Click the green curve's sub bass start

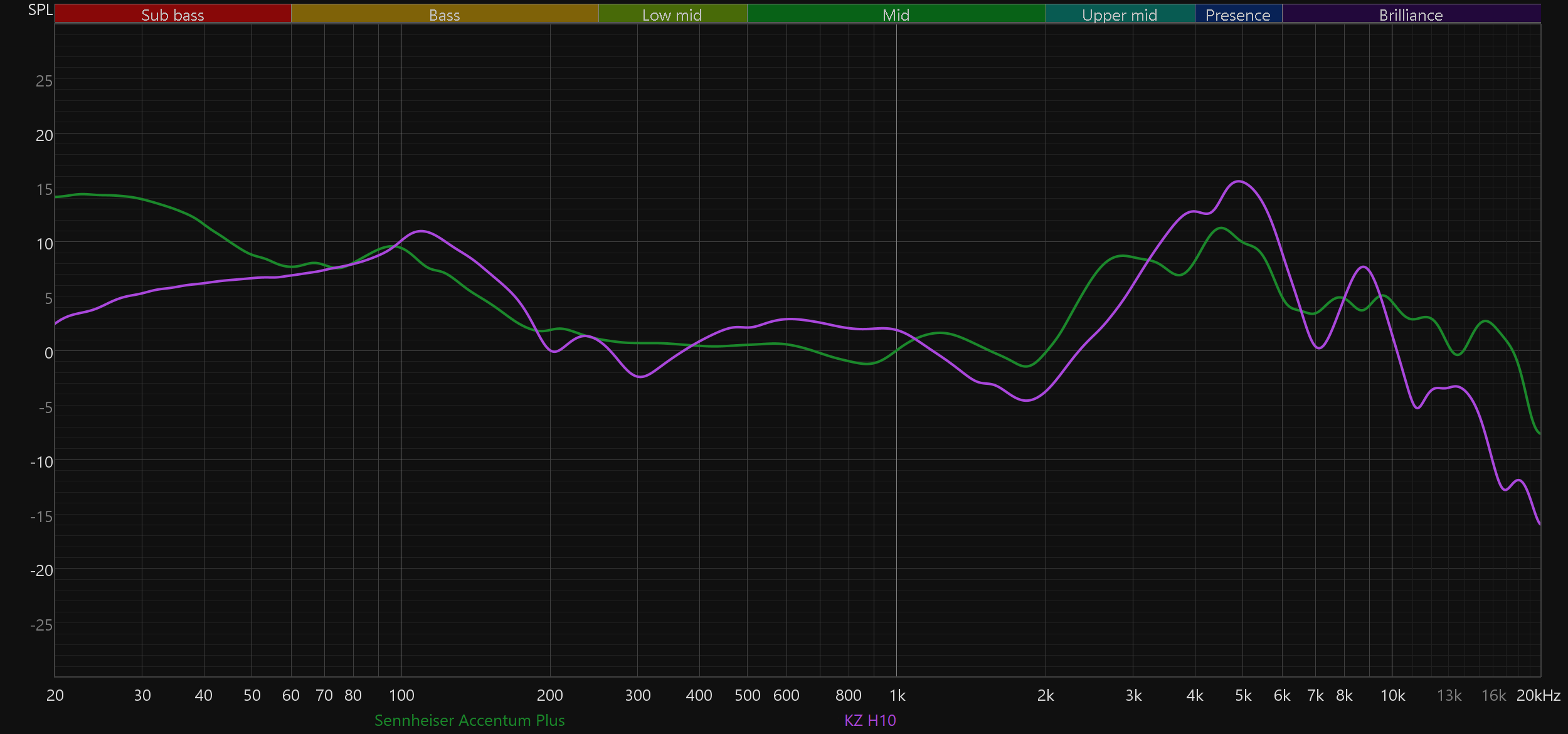[58, 197]
